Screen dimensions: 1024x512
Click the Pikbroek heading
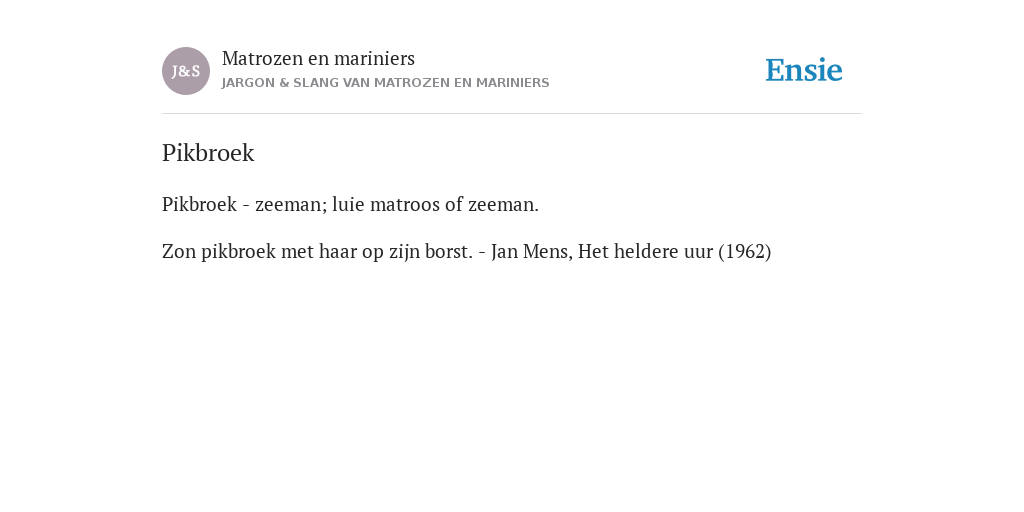point(208,153)
